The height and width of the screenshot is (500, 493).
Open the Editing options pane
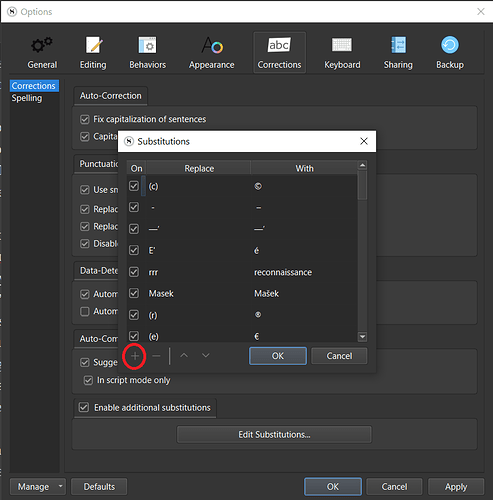[x=93, y=53]
